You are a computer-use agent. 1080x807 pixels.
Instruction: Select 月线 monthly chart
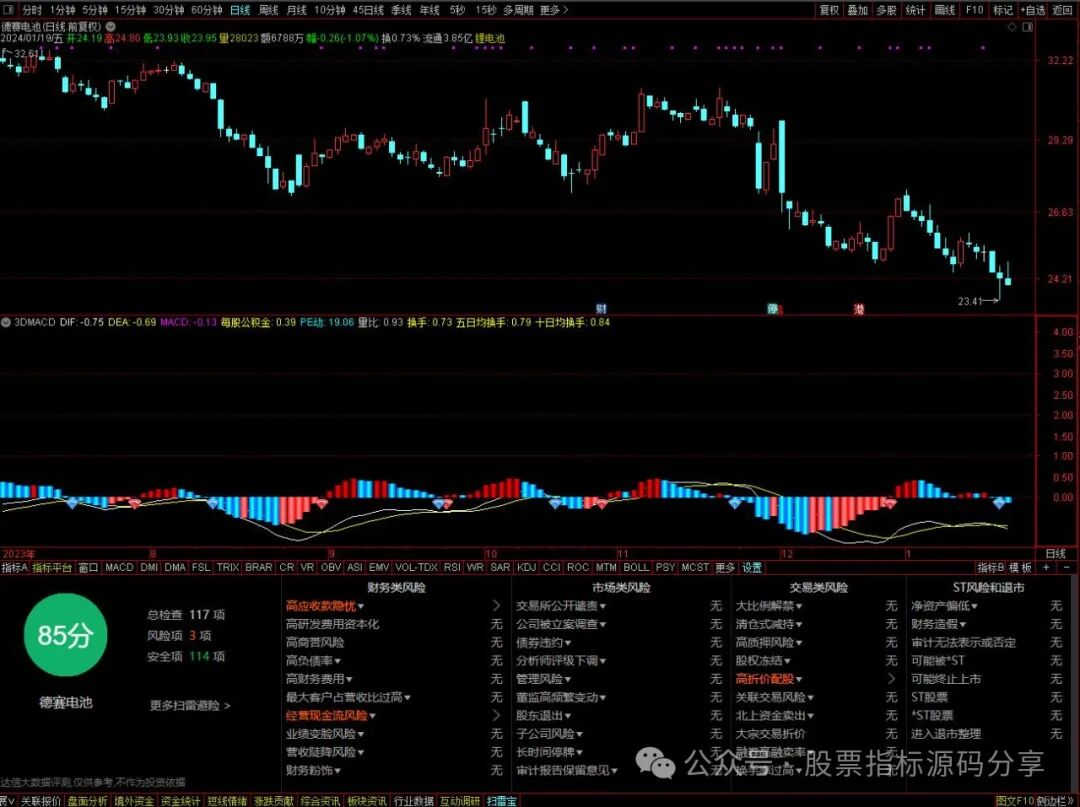click(x=296, y=10)
